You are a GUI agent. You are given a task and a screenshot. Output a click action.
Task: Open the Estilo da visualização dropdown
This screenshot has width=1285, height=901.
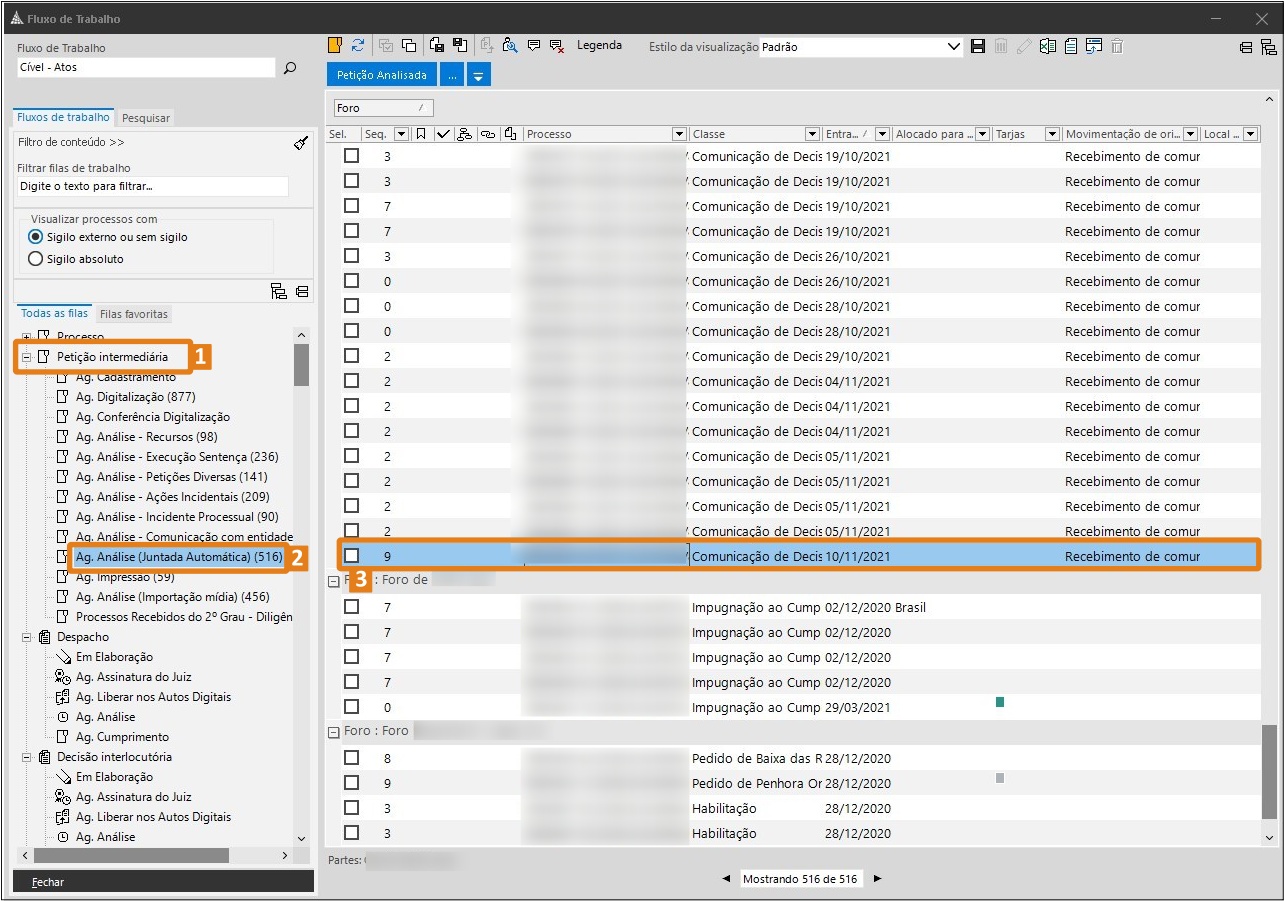pyautogui.click(x=953, y=47)
